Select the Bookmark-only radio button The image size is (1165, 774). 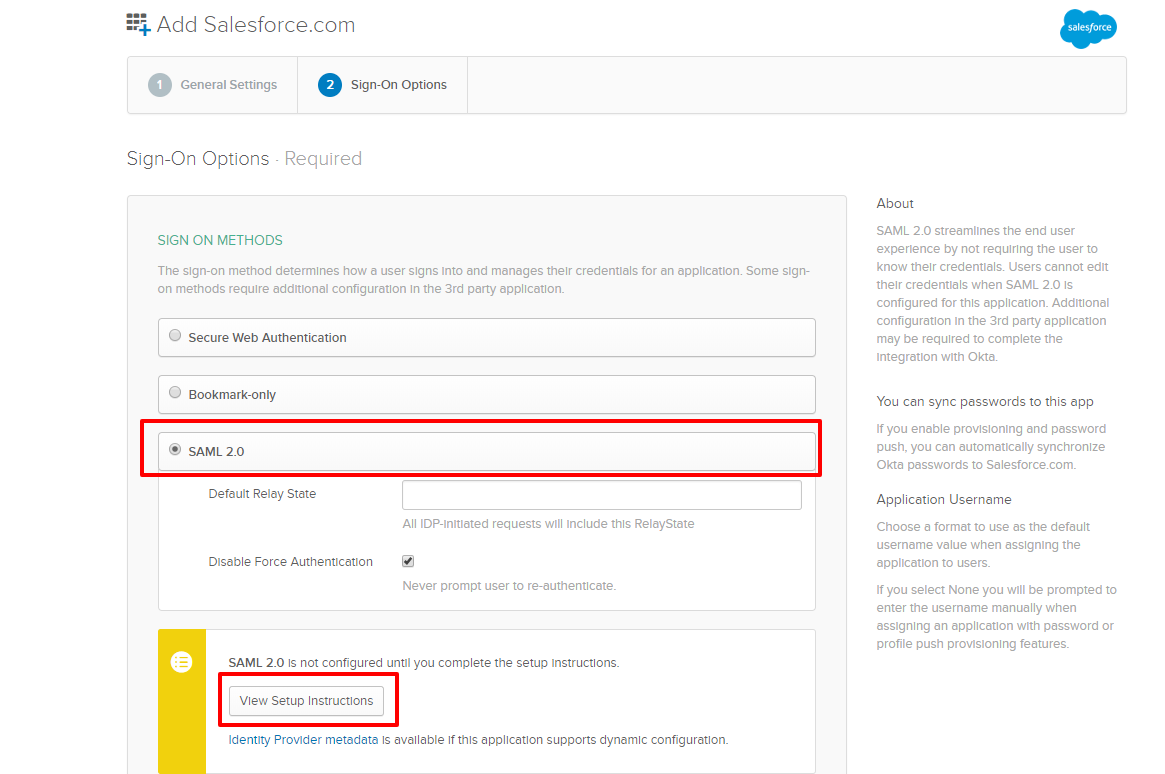click(x=175, y=393)
